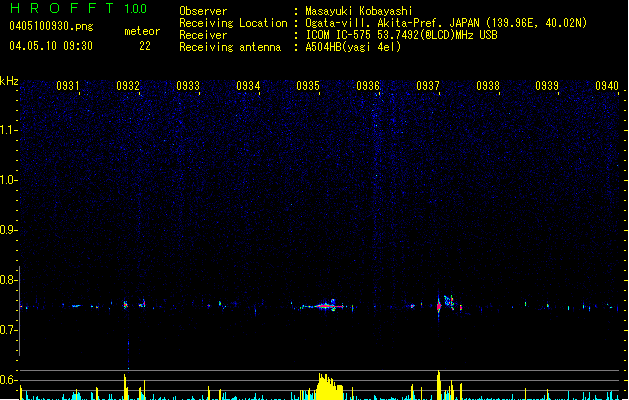
Task: Click the 0.6 kHz axis label
Action: 8,380
